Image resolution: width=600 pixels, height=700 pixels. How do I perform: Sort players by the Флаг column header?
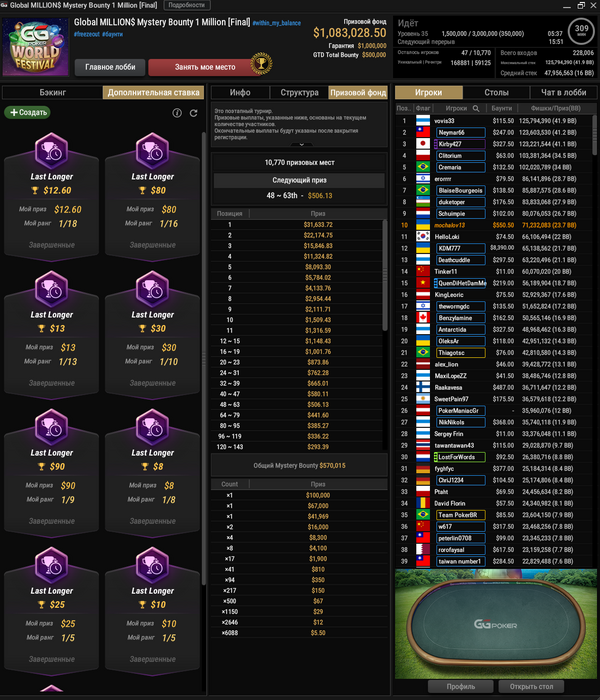(423, 108)
